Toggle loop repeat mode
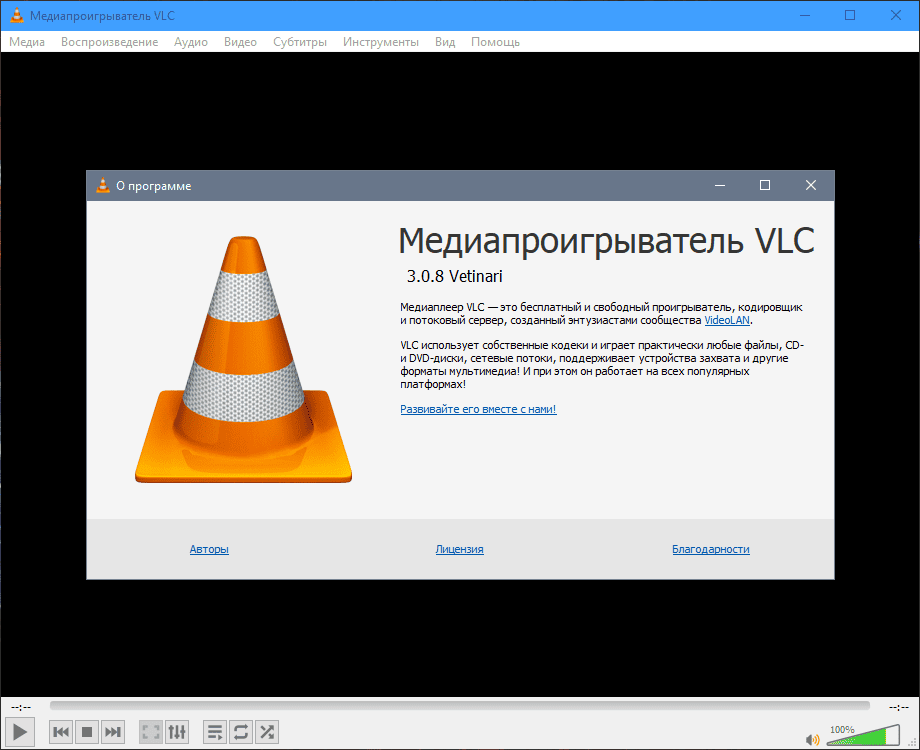The image size is (920, 750). (x=241, y=732)
